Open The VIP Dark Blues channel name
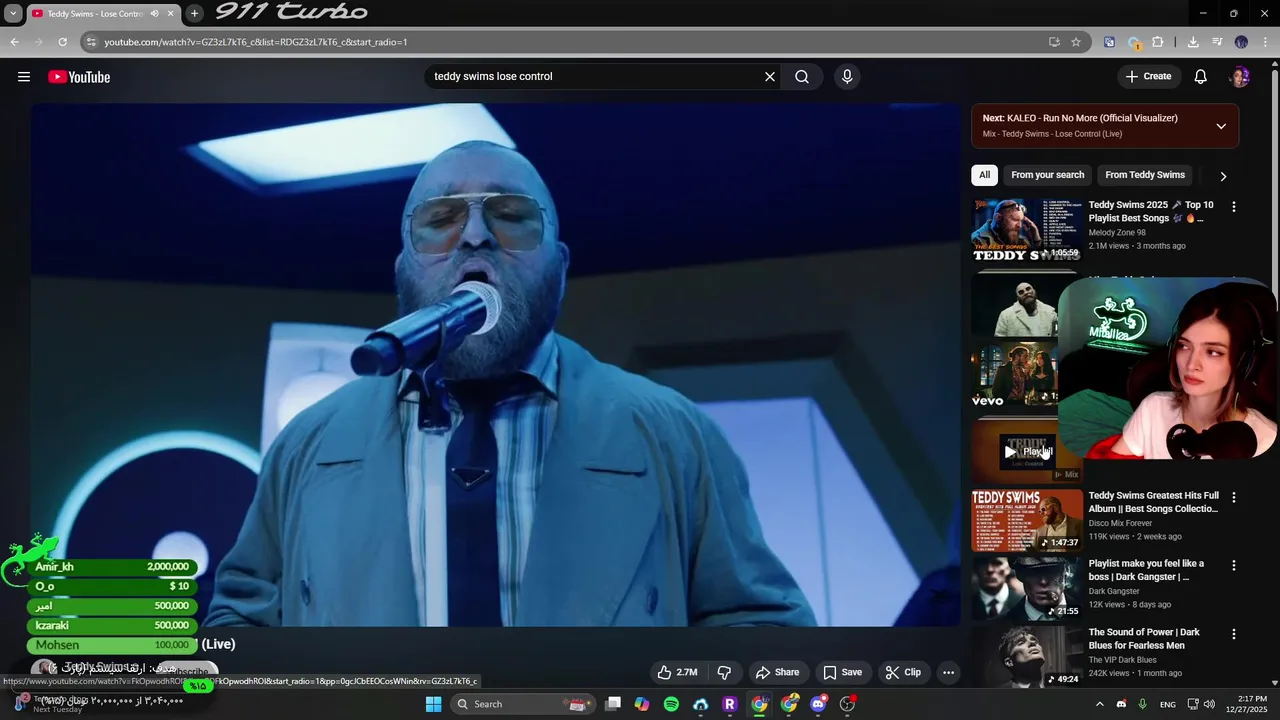Image resolution: width=1280 pixels, height=720 pixels. click(x=1122, y=660)
